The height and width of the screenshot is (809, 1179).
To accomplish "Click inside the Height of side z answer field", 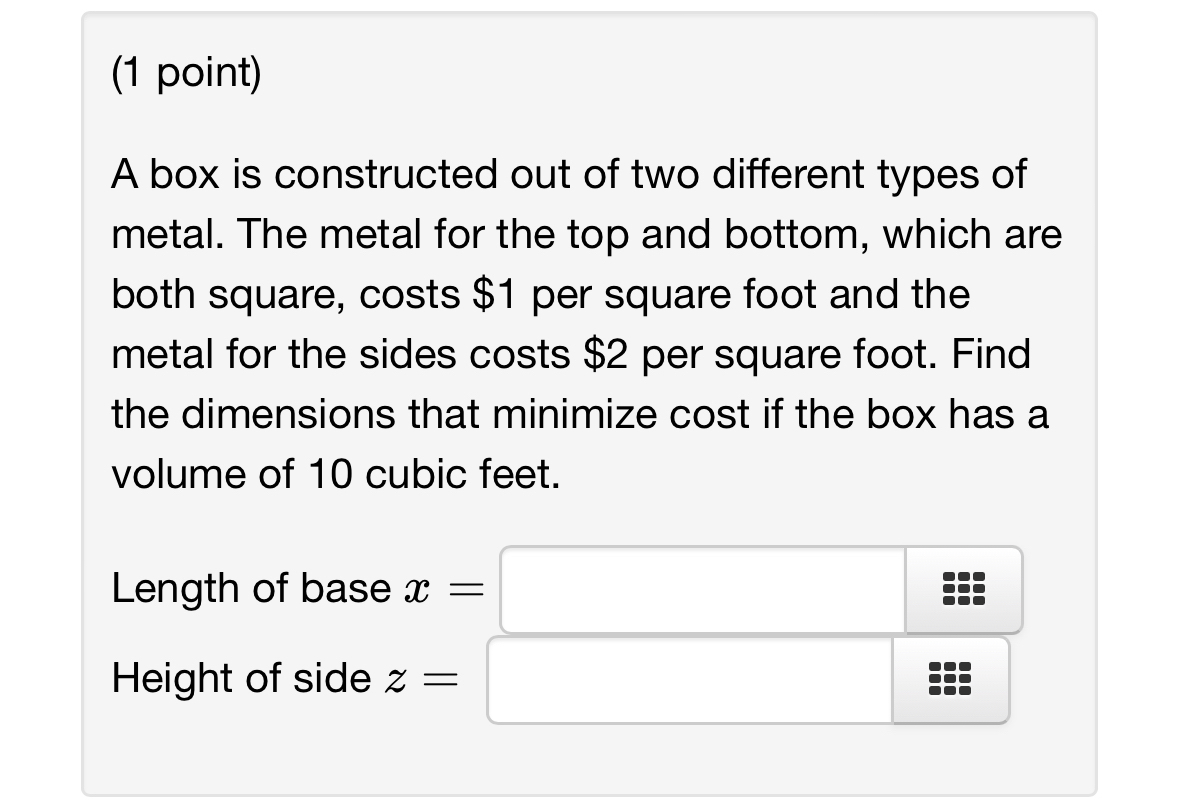I will (x=690, y=679).
